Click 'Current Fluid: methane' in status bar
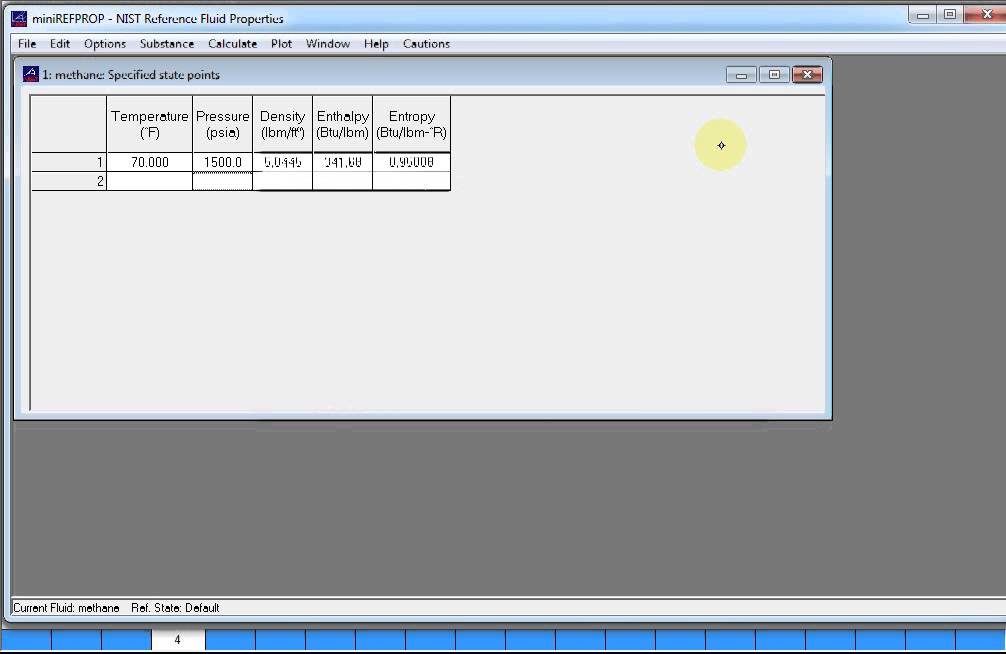 (66, 608)
